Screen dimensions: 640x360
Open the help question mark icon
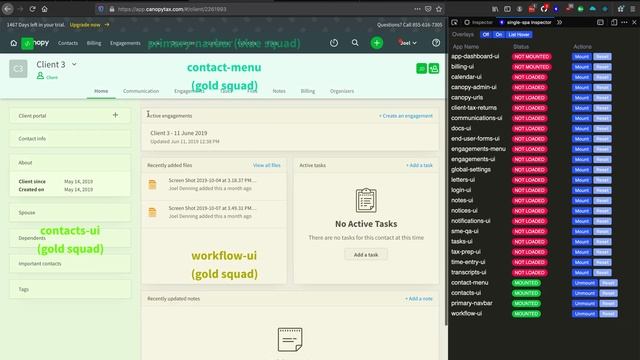pyautogui.click(x=436, y=43)
